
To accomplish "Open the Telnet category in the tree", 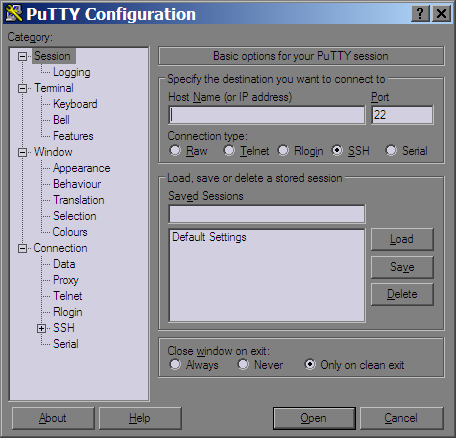I will (68, 296).
